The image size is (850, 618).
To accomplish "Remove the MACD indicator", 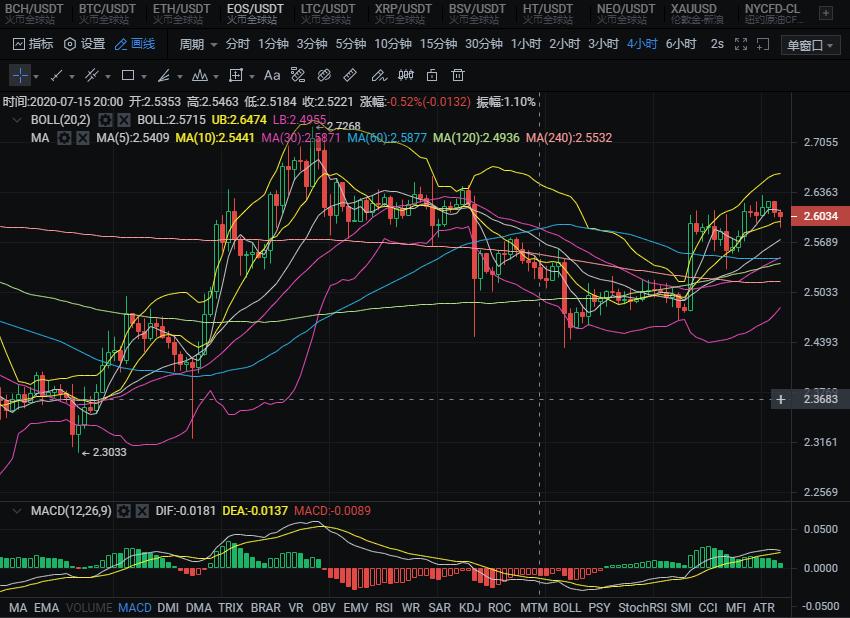I will [x=142, y=511].
